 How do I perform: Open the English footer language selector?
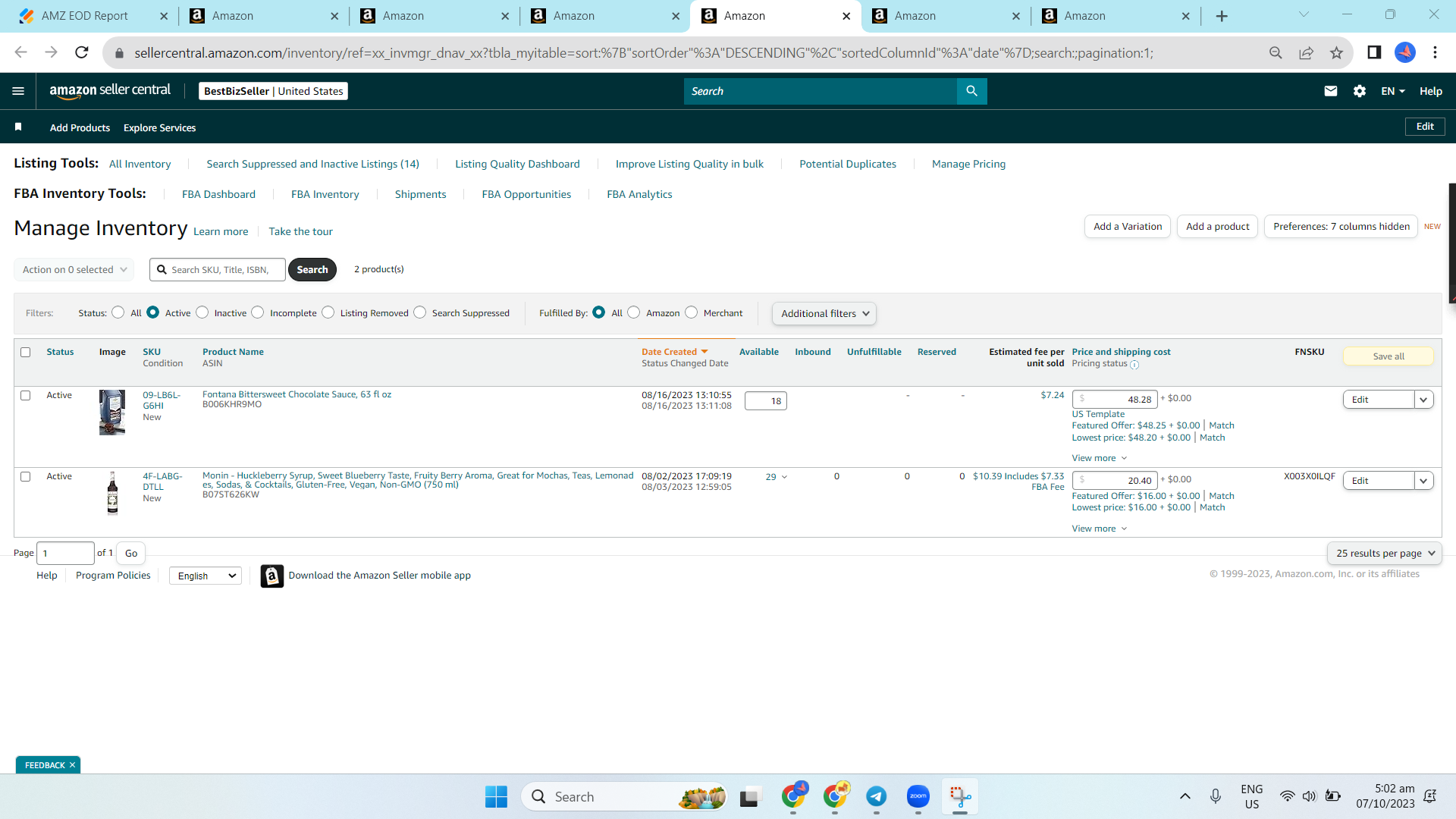pos(206,576)
